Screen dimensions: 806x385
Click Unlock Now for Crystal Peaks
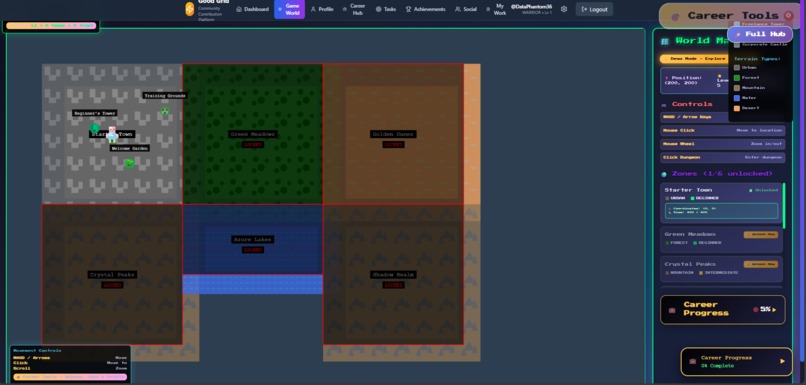(x=761, y=264)
